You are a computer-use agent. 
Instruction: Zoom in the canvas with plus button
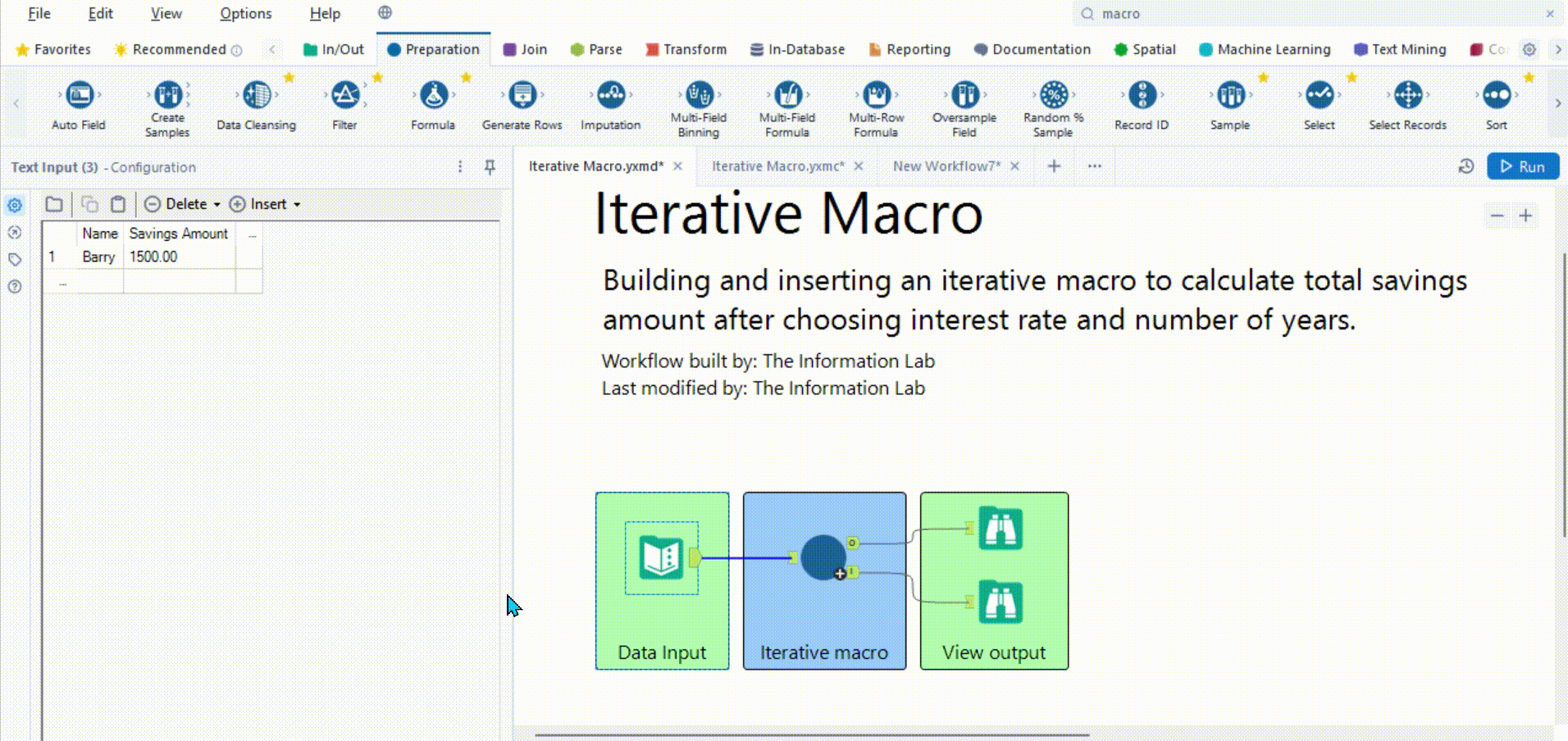(1525, 216)
